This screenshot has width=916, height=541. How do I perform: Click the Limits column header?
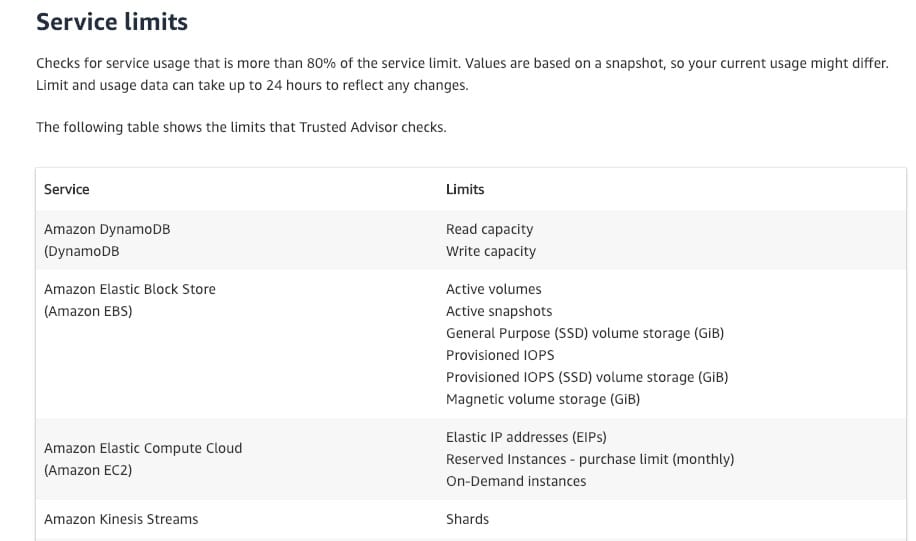(x=465, y=189)
